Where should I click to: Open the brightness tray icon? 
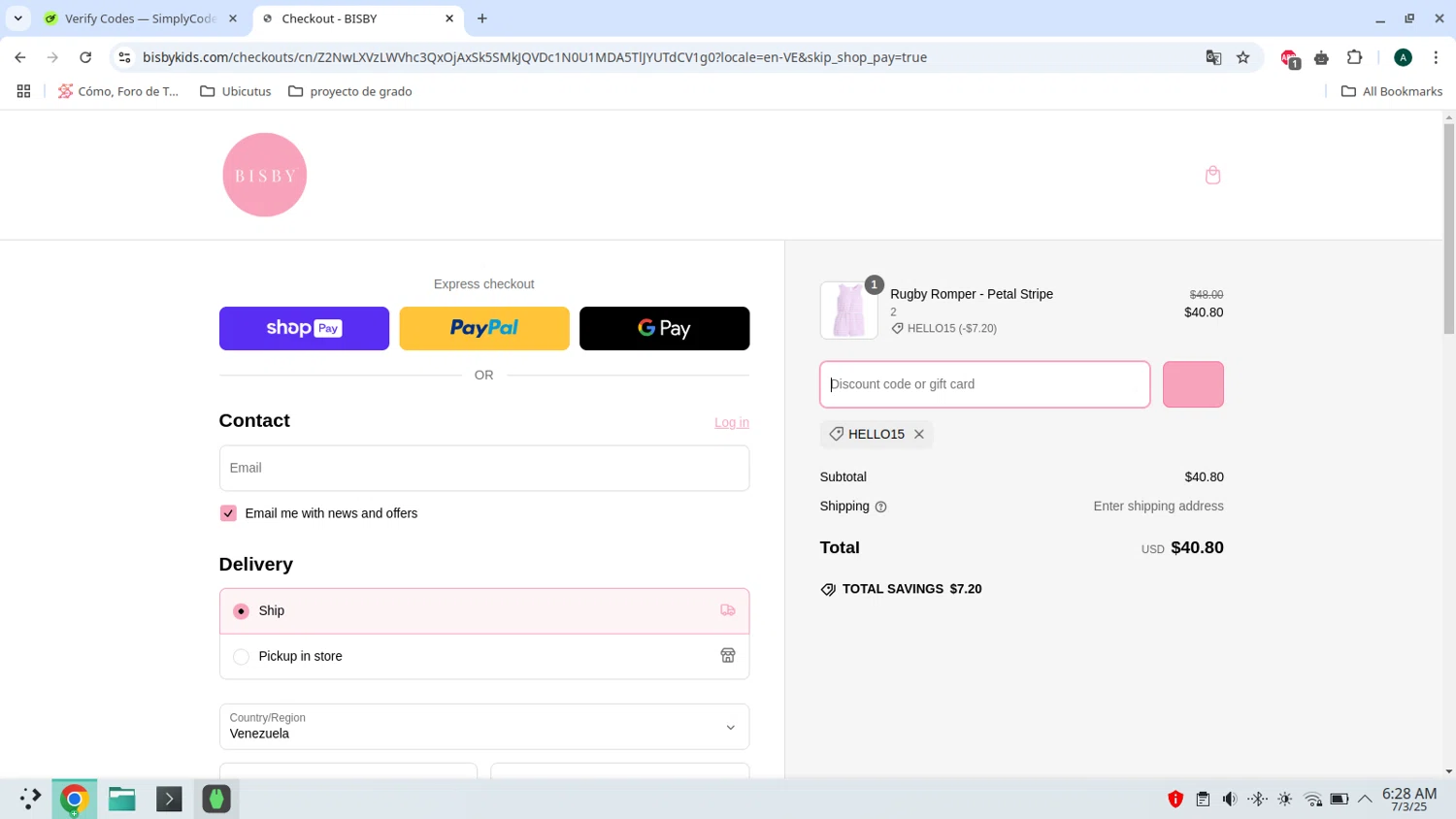pyautogui.click(x=1285, y=800)
